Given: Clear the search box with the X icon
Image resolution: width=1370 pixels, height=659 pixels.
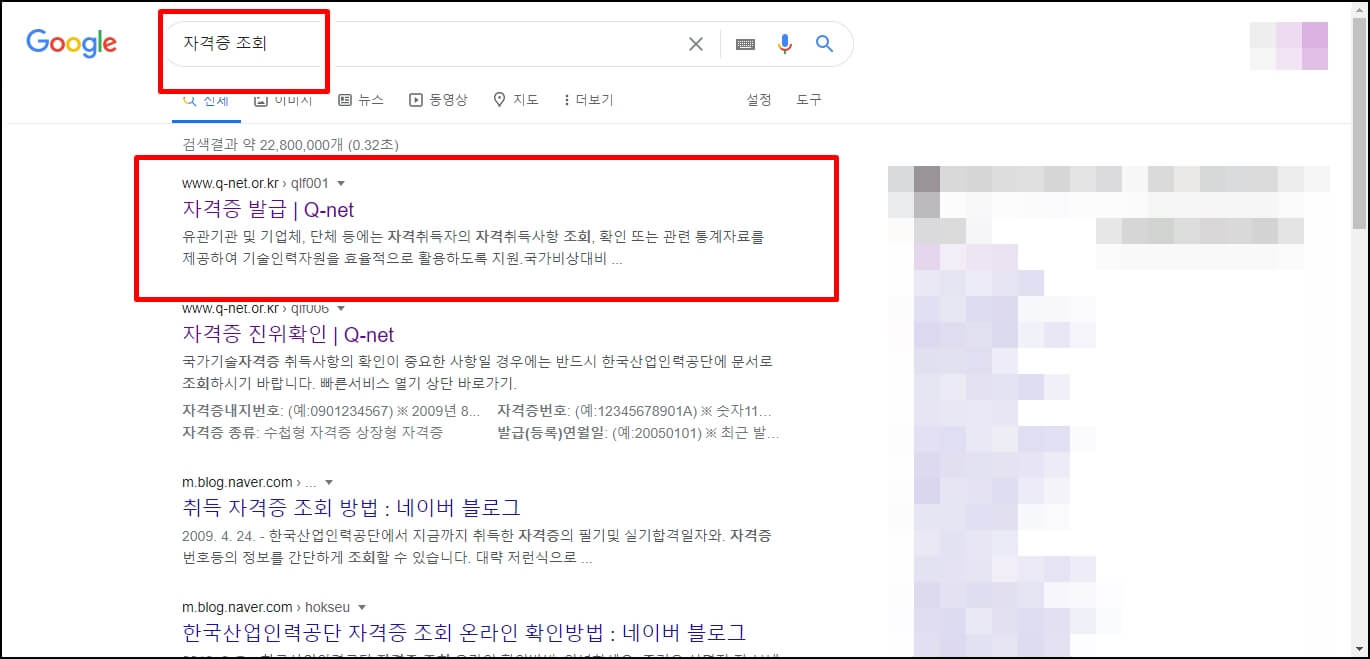Looking at the screenshot, I should 696,44.
